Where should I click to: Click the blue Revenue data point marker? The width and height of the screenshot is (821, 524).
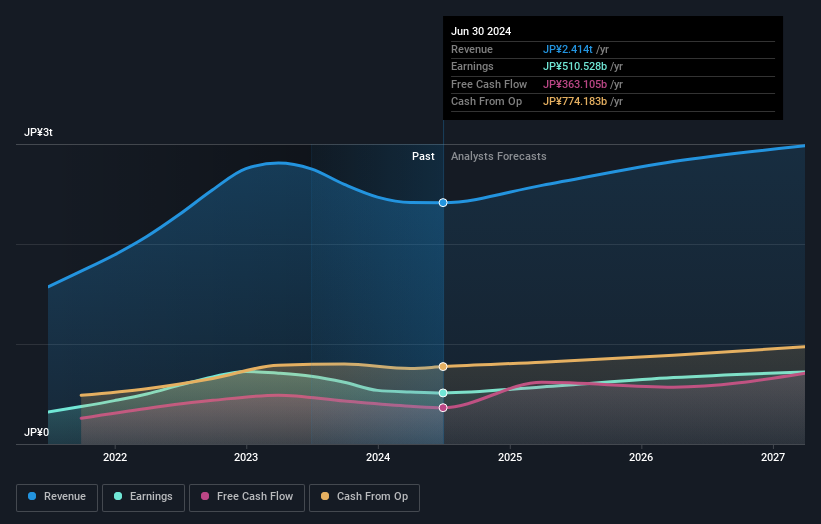click(443, 203)
